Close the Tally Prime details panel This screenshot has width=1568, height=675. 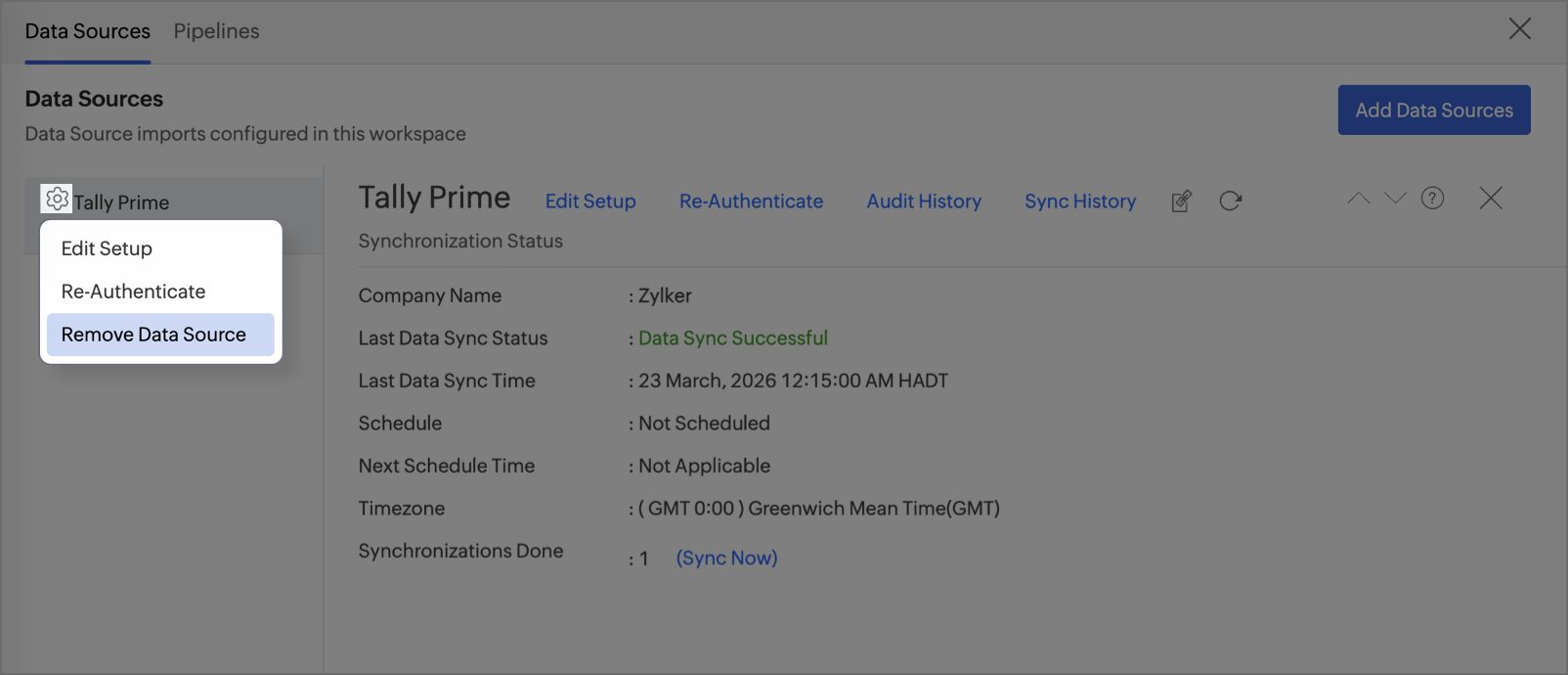(x=1491, y=199)
